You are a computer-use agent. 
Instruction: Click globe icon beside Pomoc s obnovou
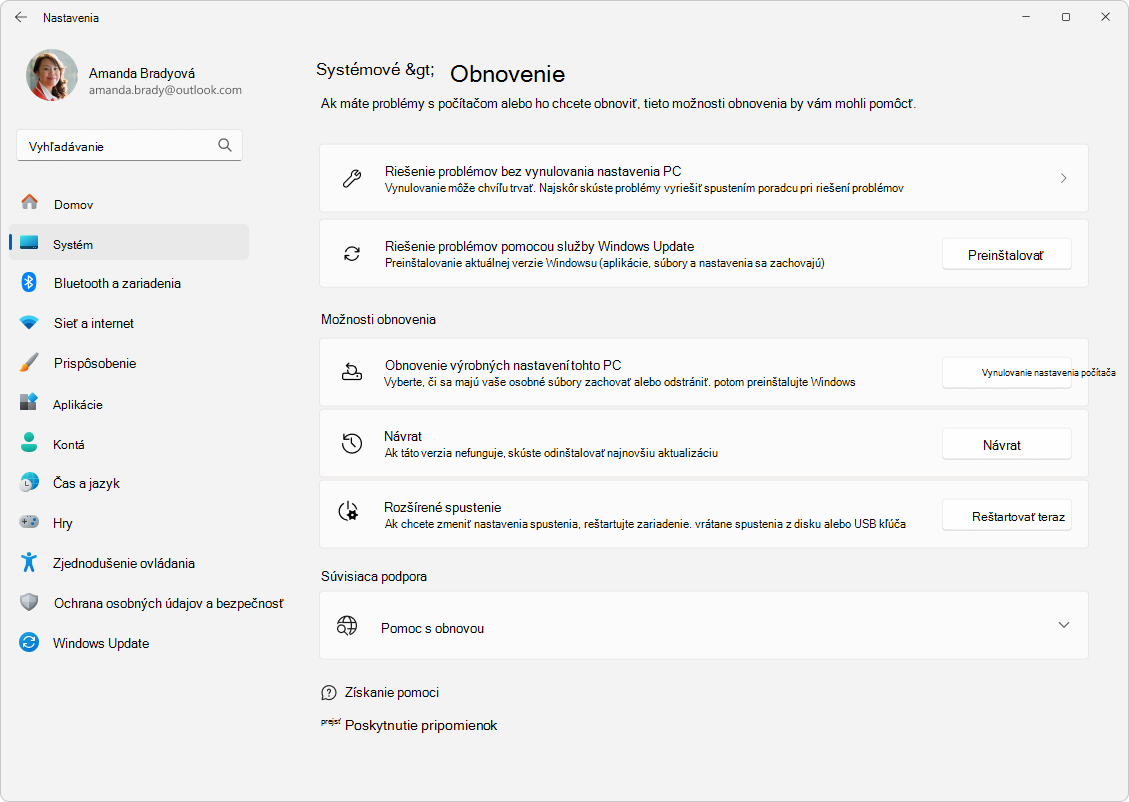pyautogui.click(x=347, y=626)
